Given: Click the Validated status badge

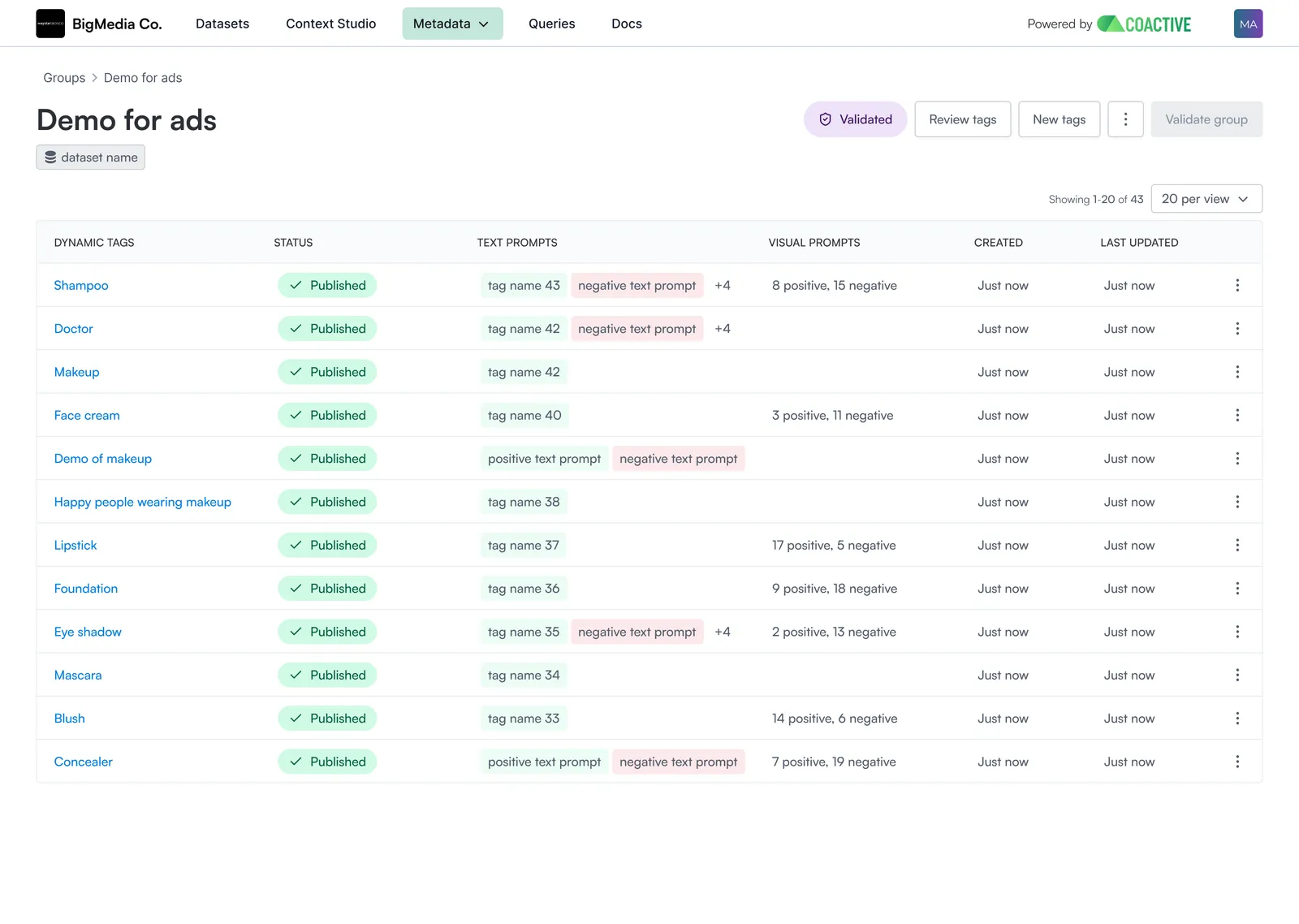Looking at the screenshot, I should (x=855, y=119).
